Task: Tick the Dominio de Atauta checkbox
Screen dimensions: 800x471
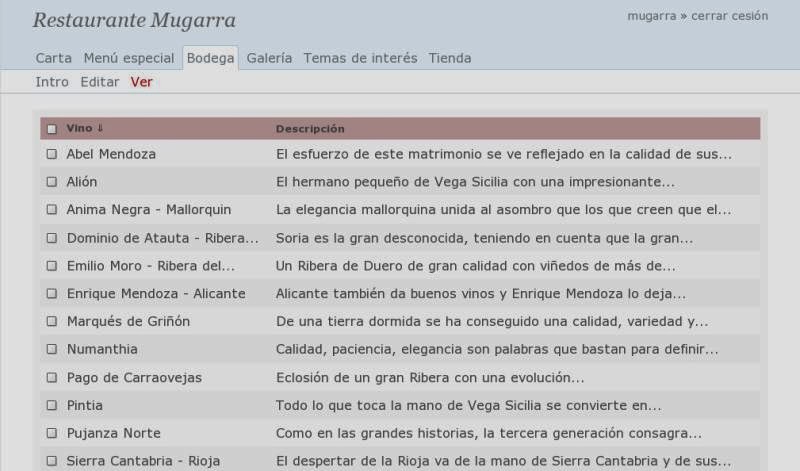Action: coord(52,238)
